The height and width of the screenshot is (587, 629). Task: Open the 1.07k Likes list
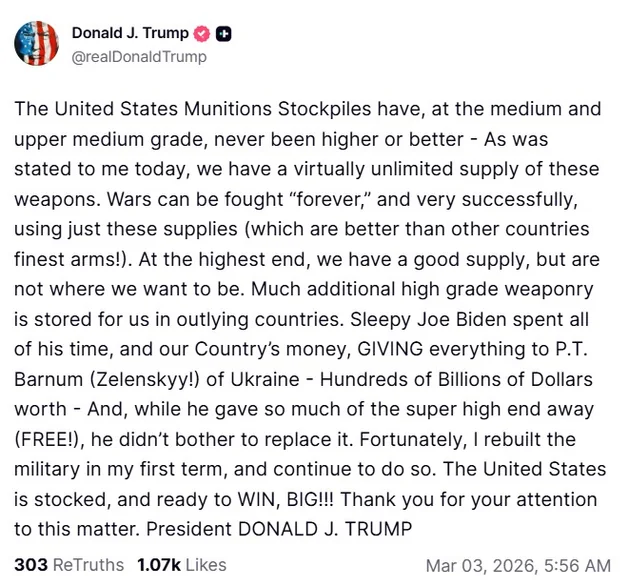[x=178, y=565]
